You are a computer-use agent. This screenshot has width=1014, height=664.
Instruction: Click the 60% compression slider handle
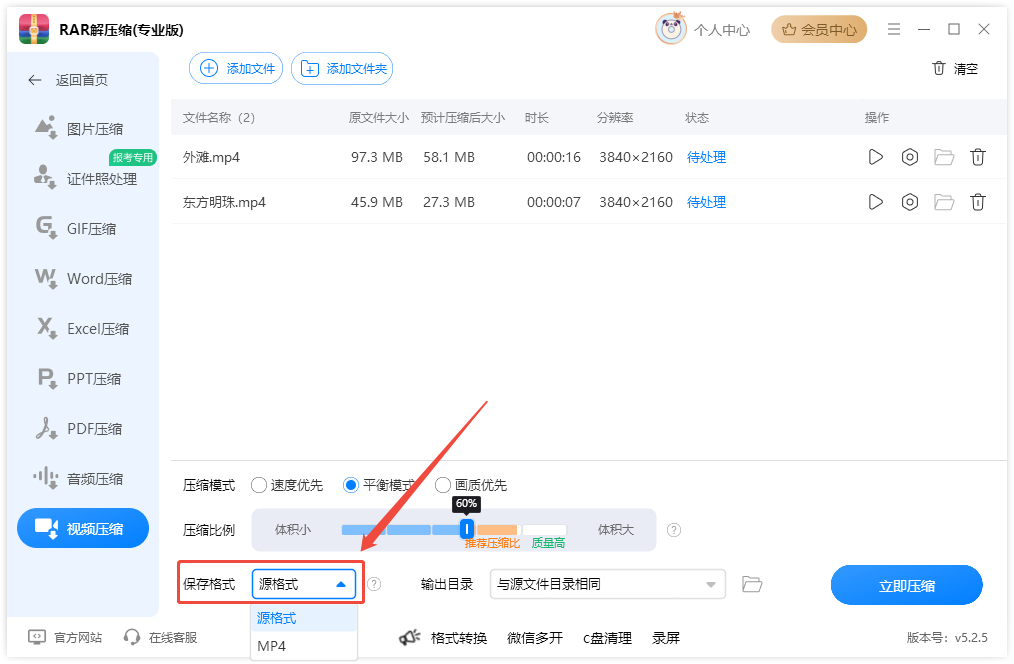[x=466, y=529]
